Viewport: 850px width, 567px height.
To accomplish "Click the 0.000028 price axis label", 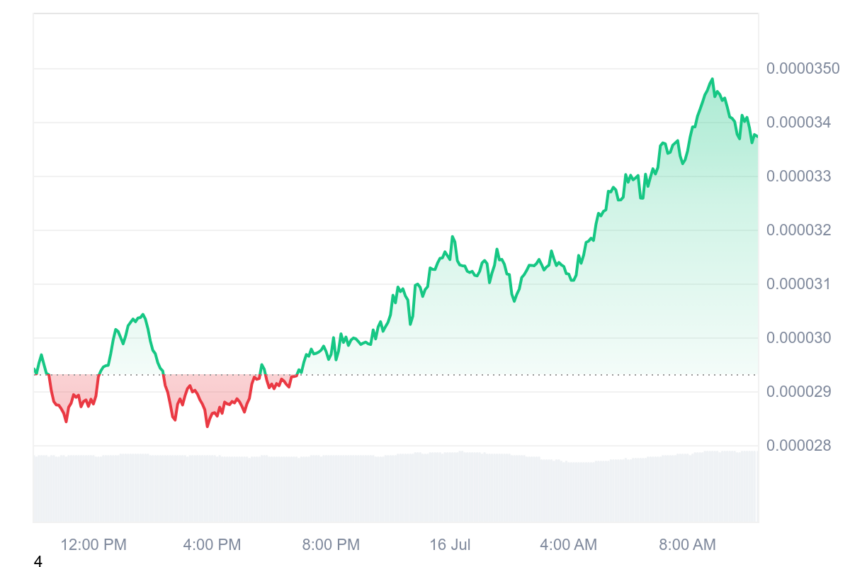I will [x=799, y=446].
